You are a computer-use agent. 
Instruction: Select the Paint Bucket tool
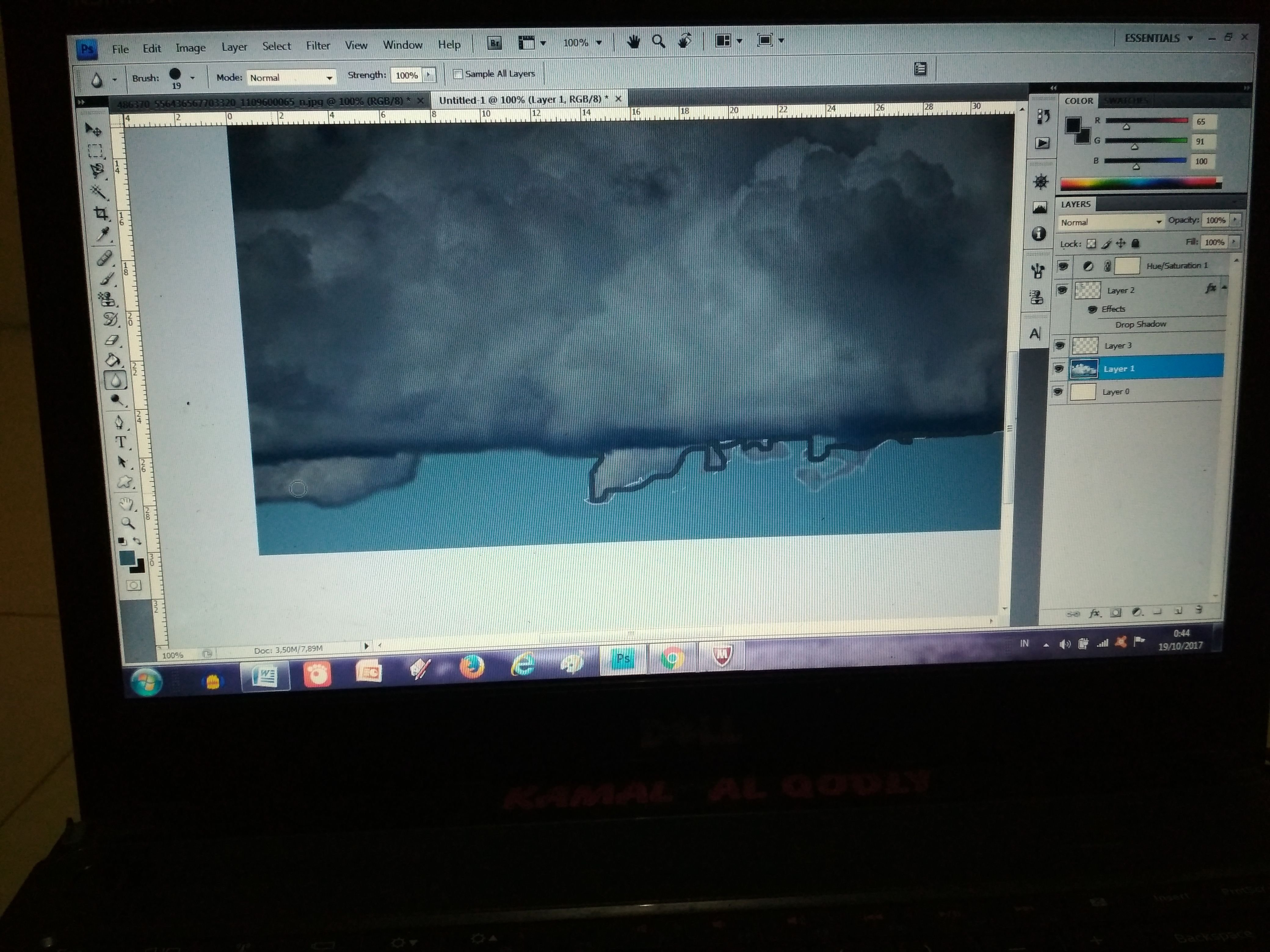point(114,360)
